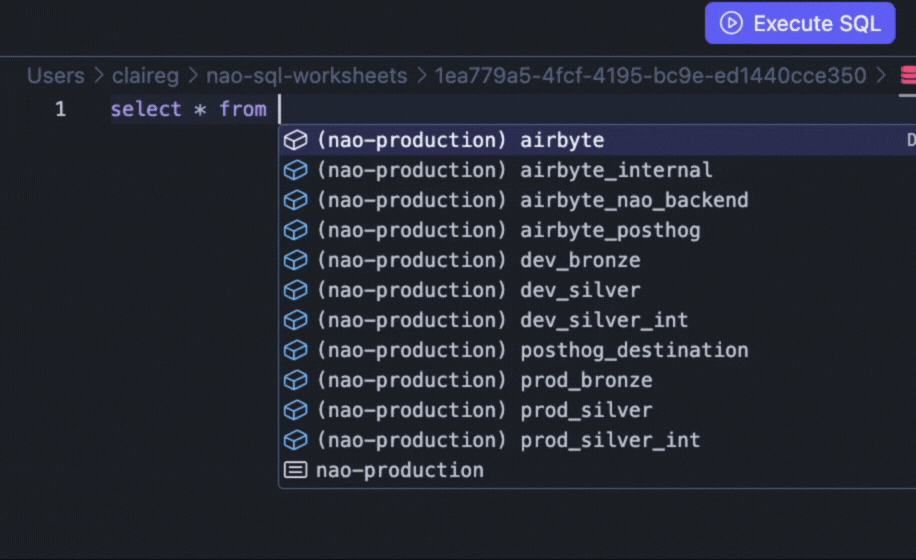The image size is (916, 560).
Task: Click the play icon inside Execute SQL
Action: point(732,23)
